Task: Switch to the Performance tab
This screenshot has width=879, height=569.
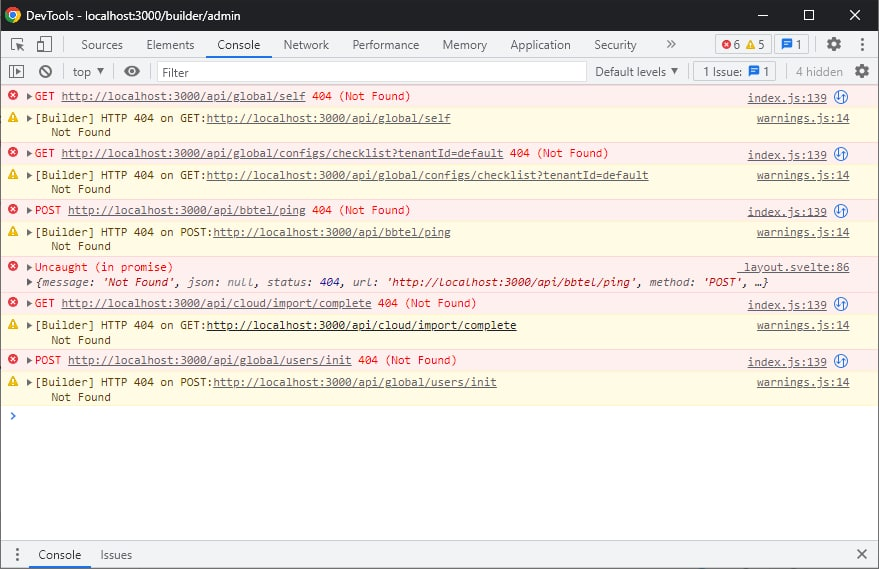Action: (385, 45)
